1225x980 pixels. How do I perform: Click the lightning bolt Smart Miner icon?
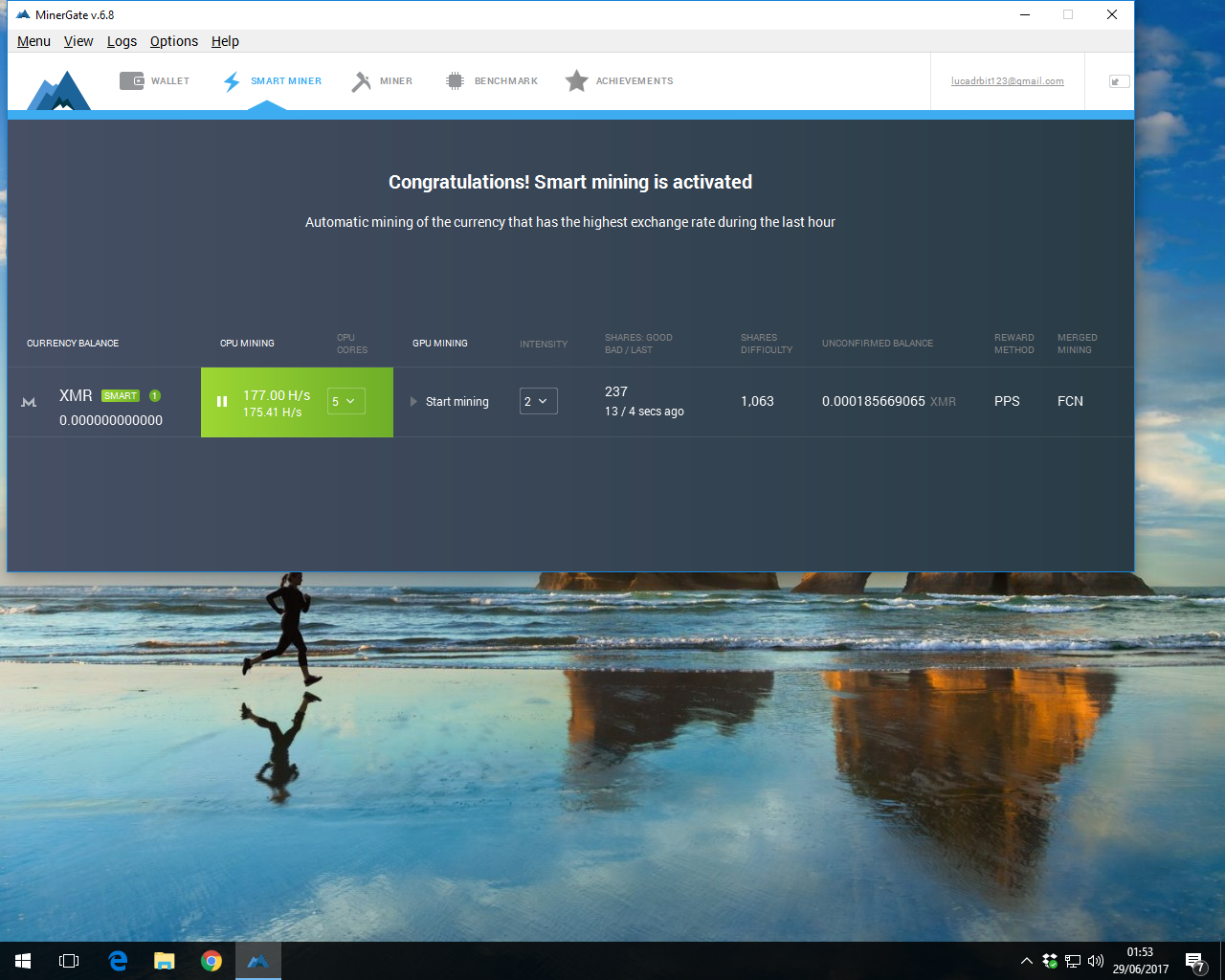[232, 81]
